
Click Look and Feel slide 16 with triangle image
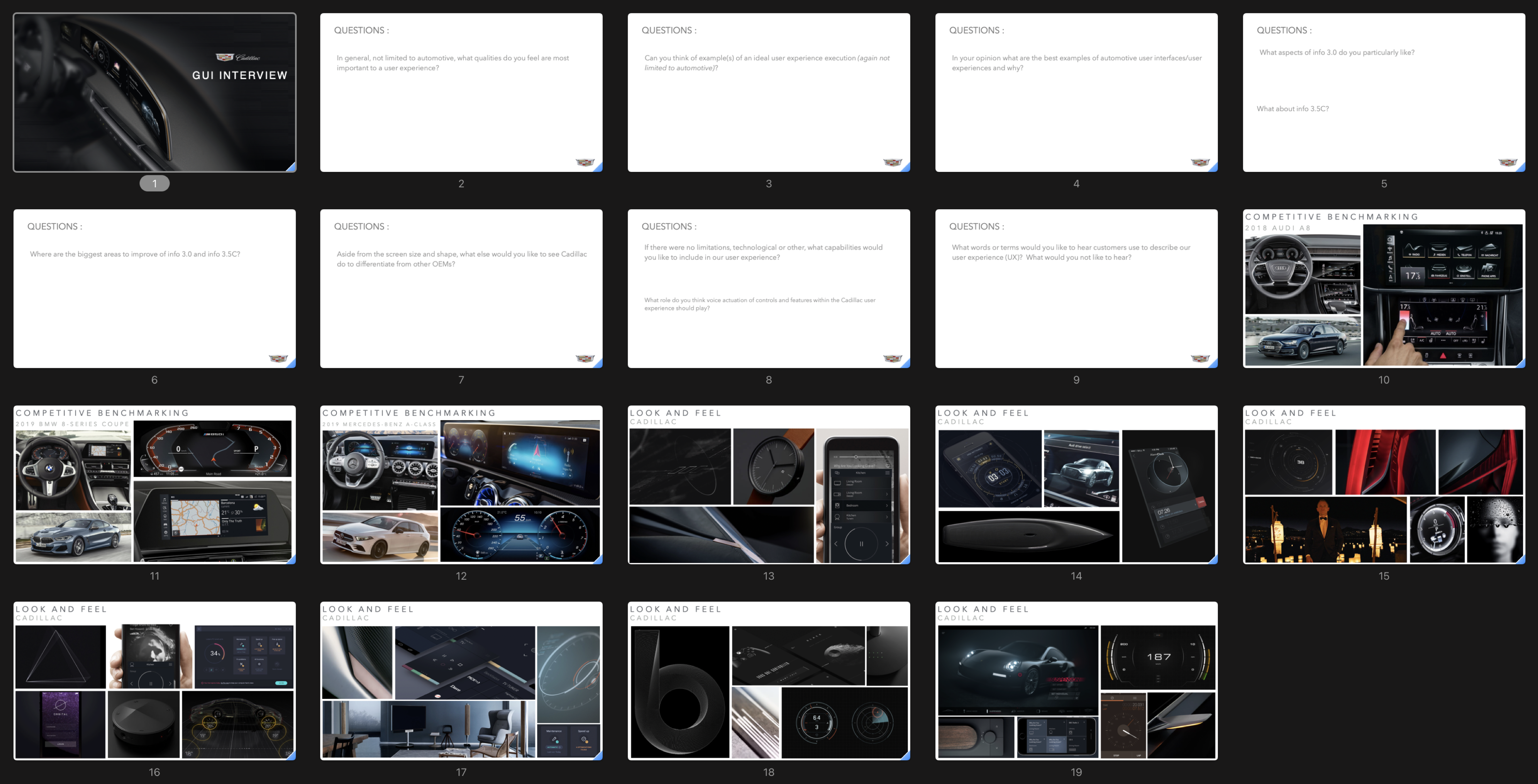coord(154,681)
